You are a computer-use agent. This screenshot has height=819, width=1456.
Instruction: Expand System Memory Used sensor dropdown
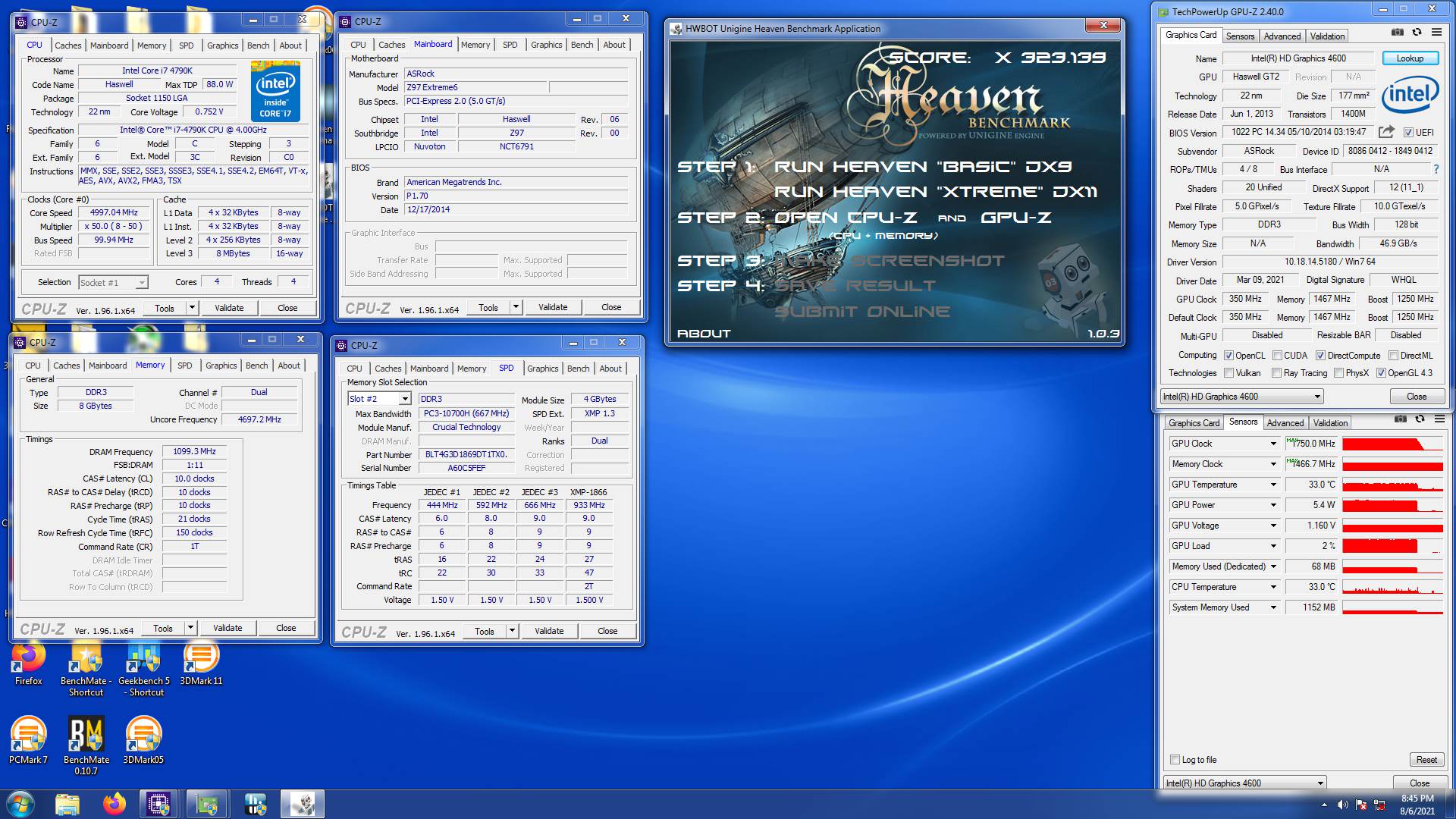click(x=1273, y=607)
